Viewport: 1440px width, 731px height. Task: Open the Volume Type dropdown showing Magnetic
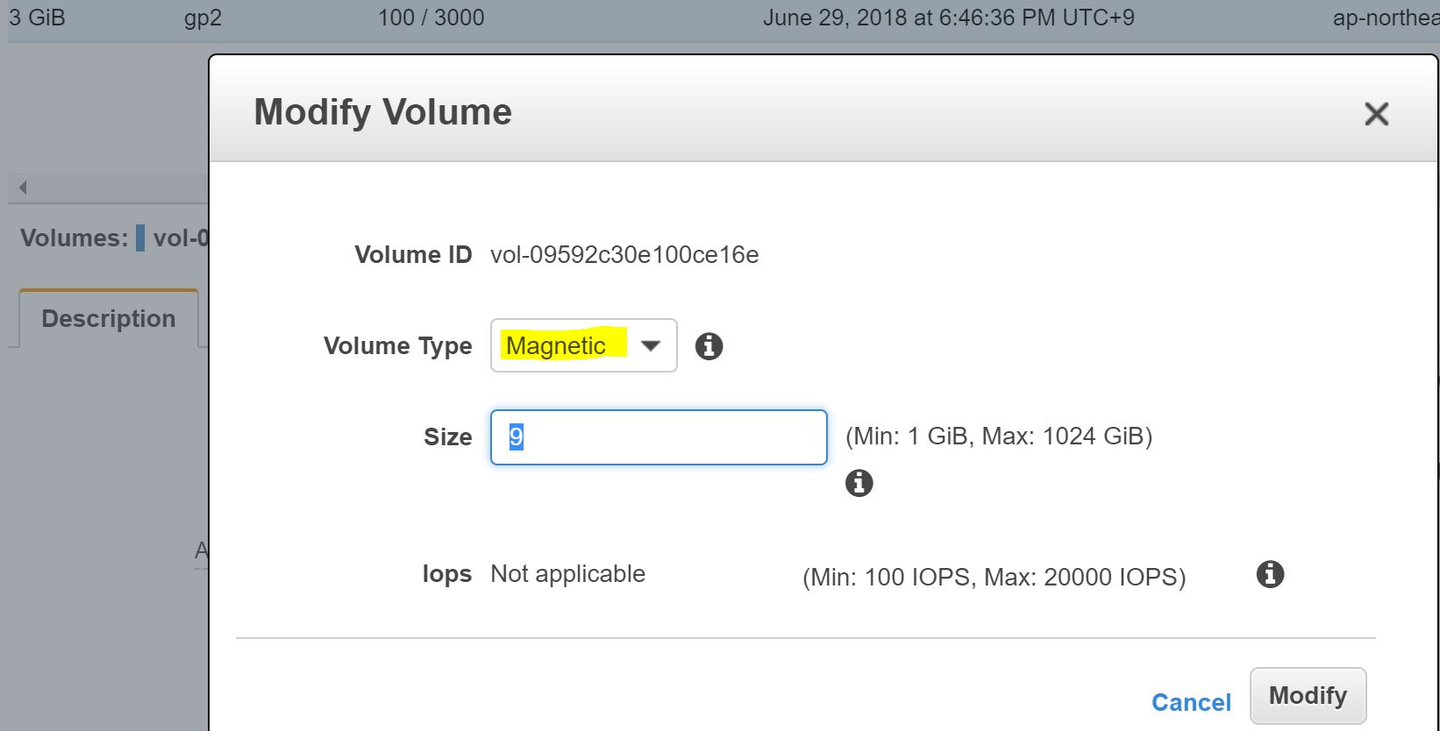click(x=583, y=346)
